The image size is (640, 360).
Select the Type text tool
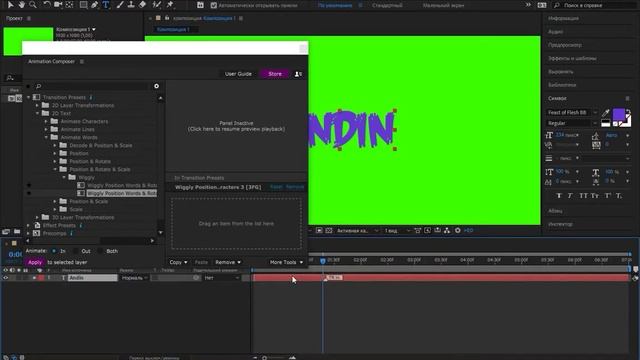point(106,5)
